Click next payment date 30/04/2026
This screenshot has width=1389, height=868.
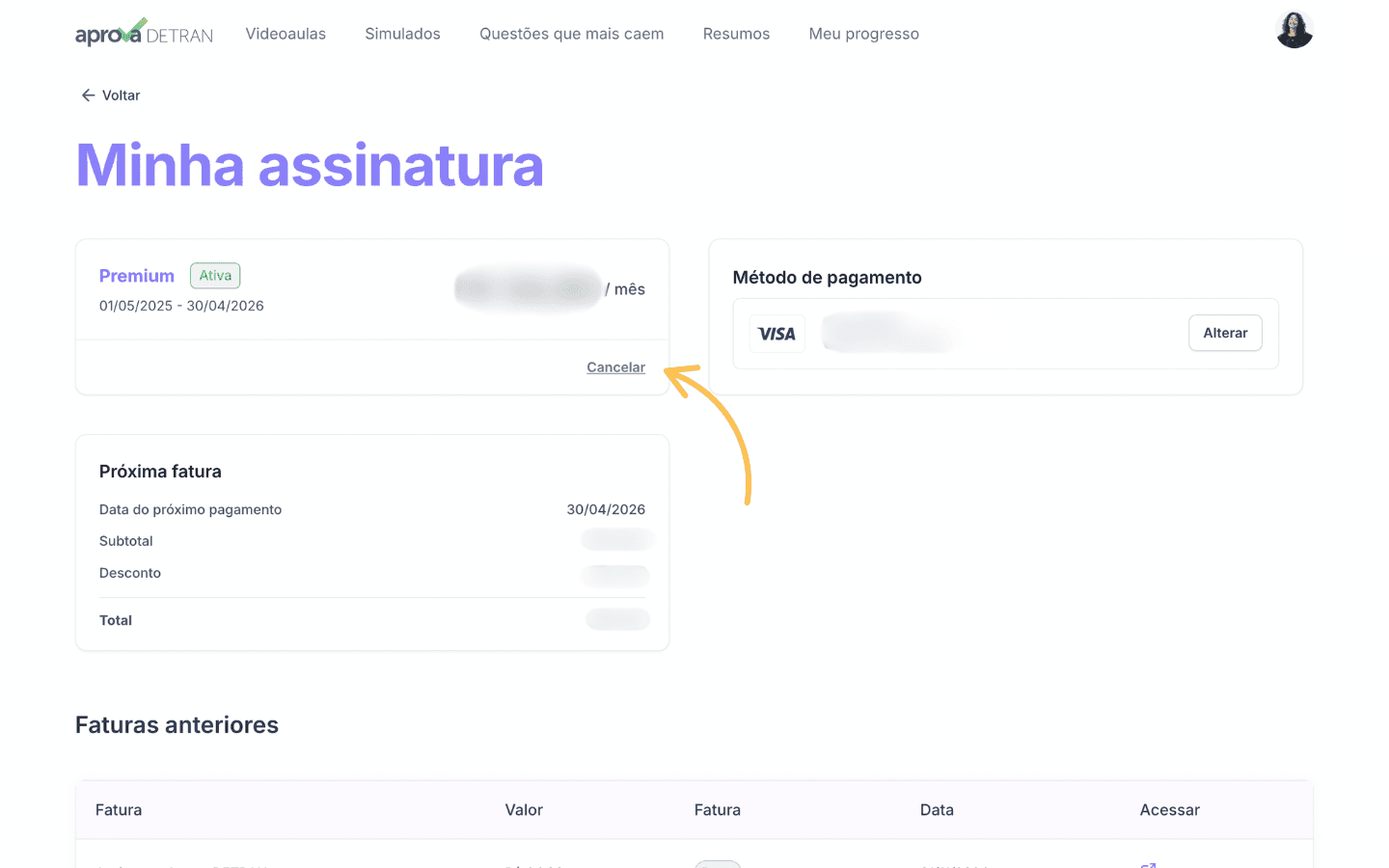point(606,509)
